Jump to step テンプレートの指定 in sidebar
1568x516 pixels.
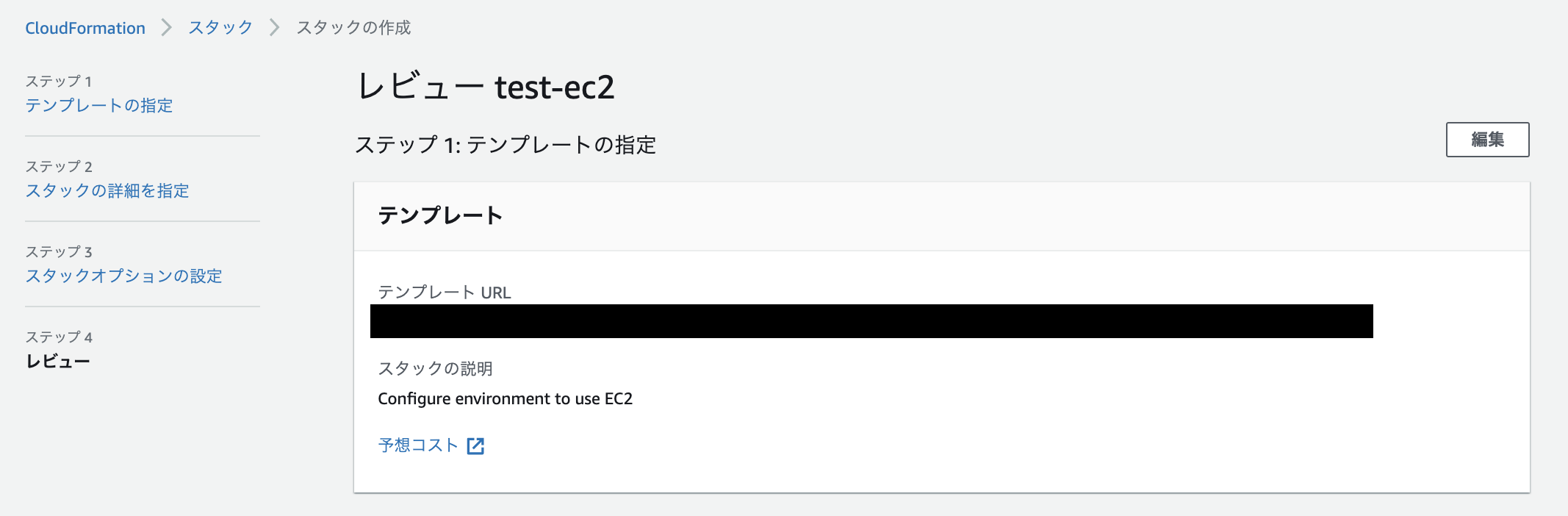coord(99,105)
